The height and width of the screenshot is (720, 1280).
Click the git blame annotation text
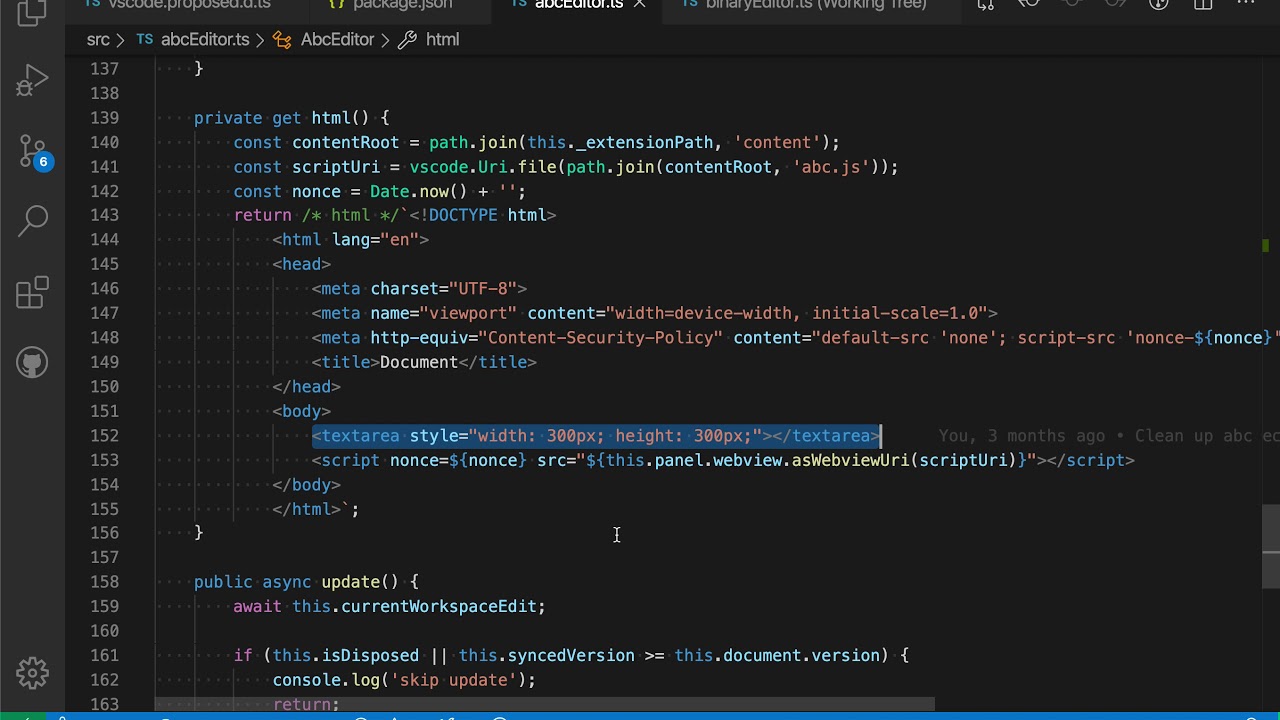coord(1108,436)
